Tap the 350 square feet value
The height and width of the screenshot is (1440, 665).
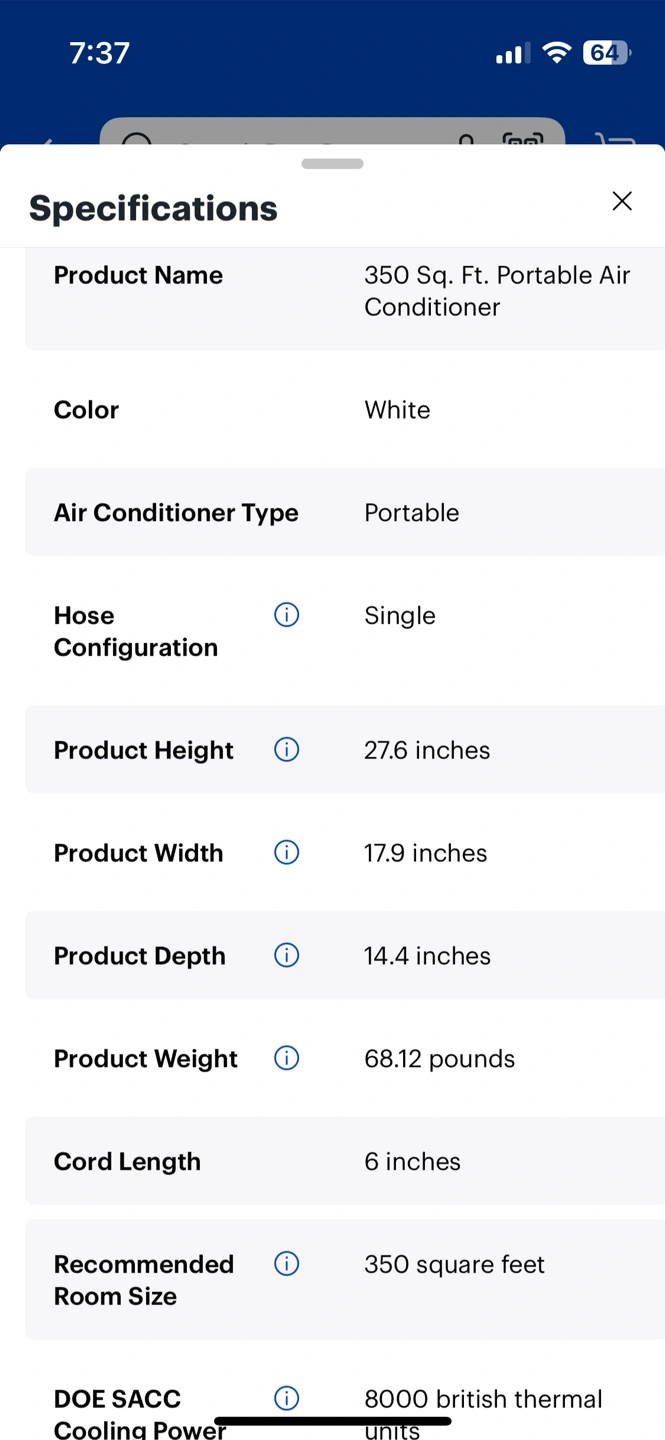pyautogui.click(x=454, y=1264)
